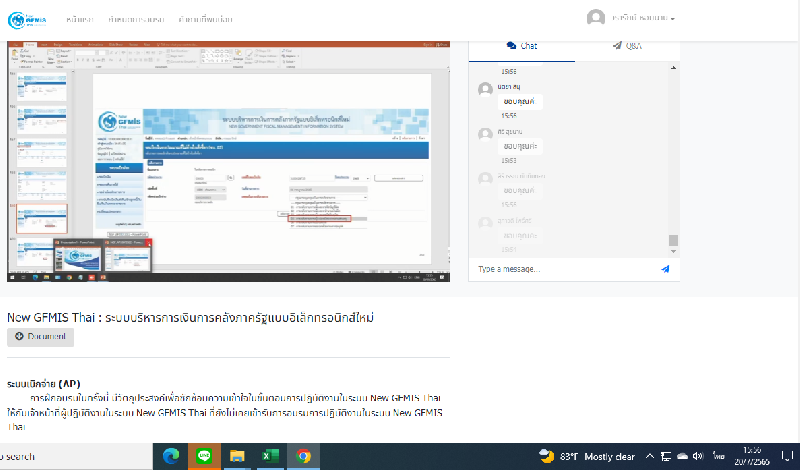This screenshot has height=470, width=800.
Task: Click the volume icon in system tray
Action: 697,456
